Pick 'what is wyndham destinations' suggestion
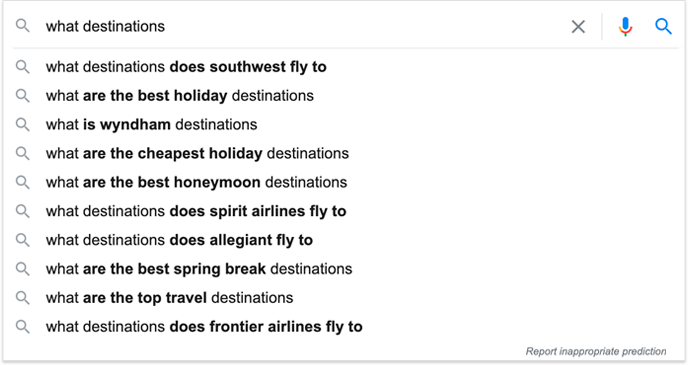Image resolution: width=688 pixels, height=365 pixels. pos(151,125)
